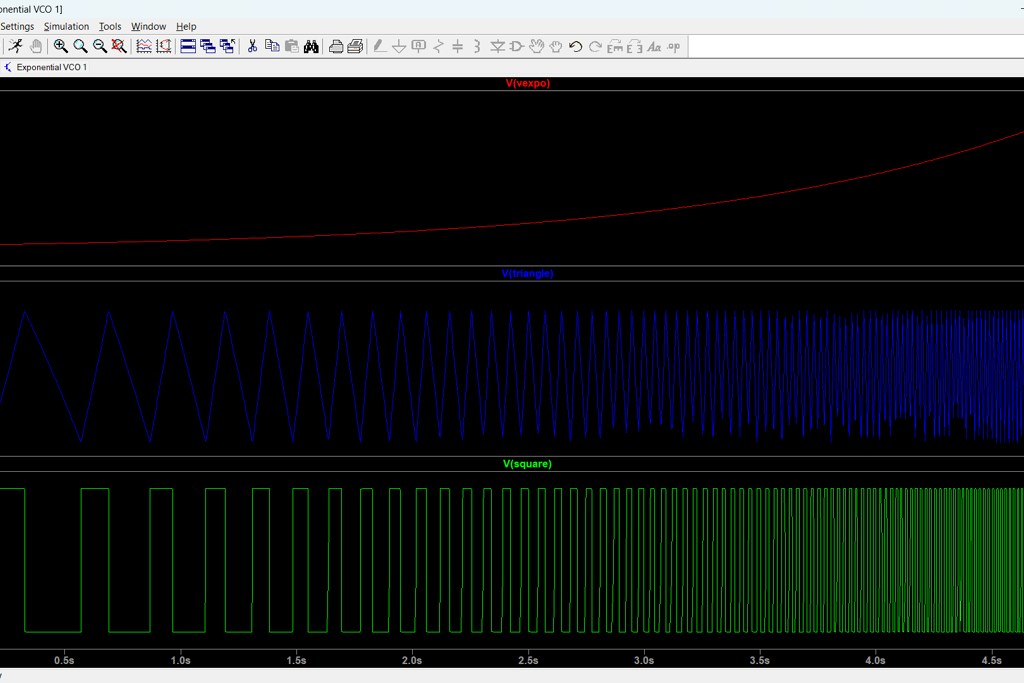Select the Place Resistor tool

pos(438,46)
